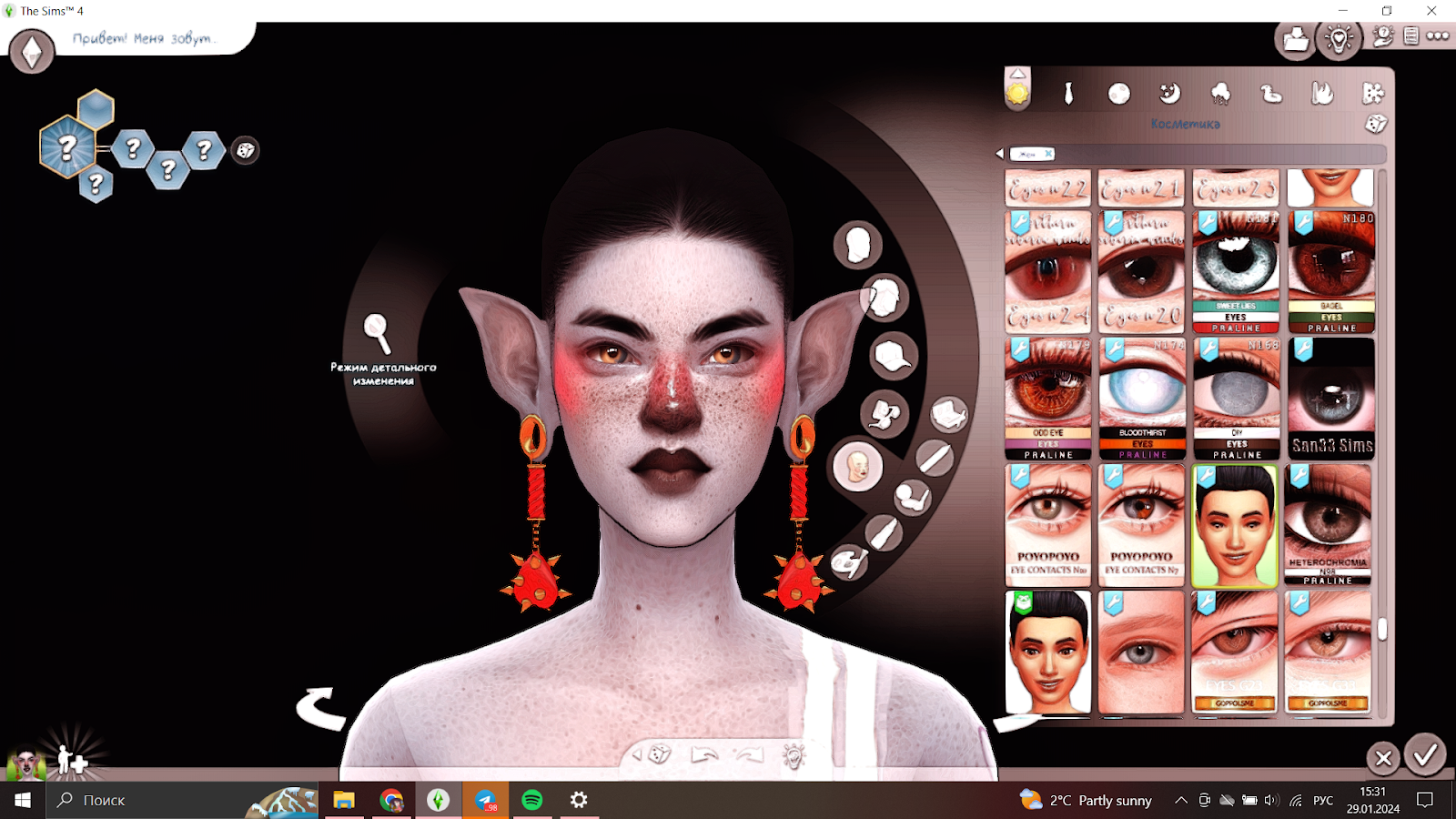Add a new sim to household
Image resolution: width=1456 pixels, height=819 pixels.
[x=72, y=760]
